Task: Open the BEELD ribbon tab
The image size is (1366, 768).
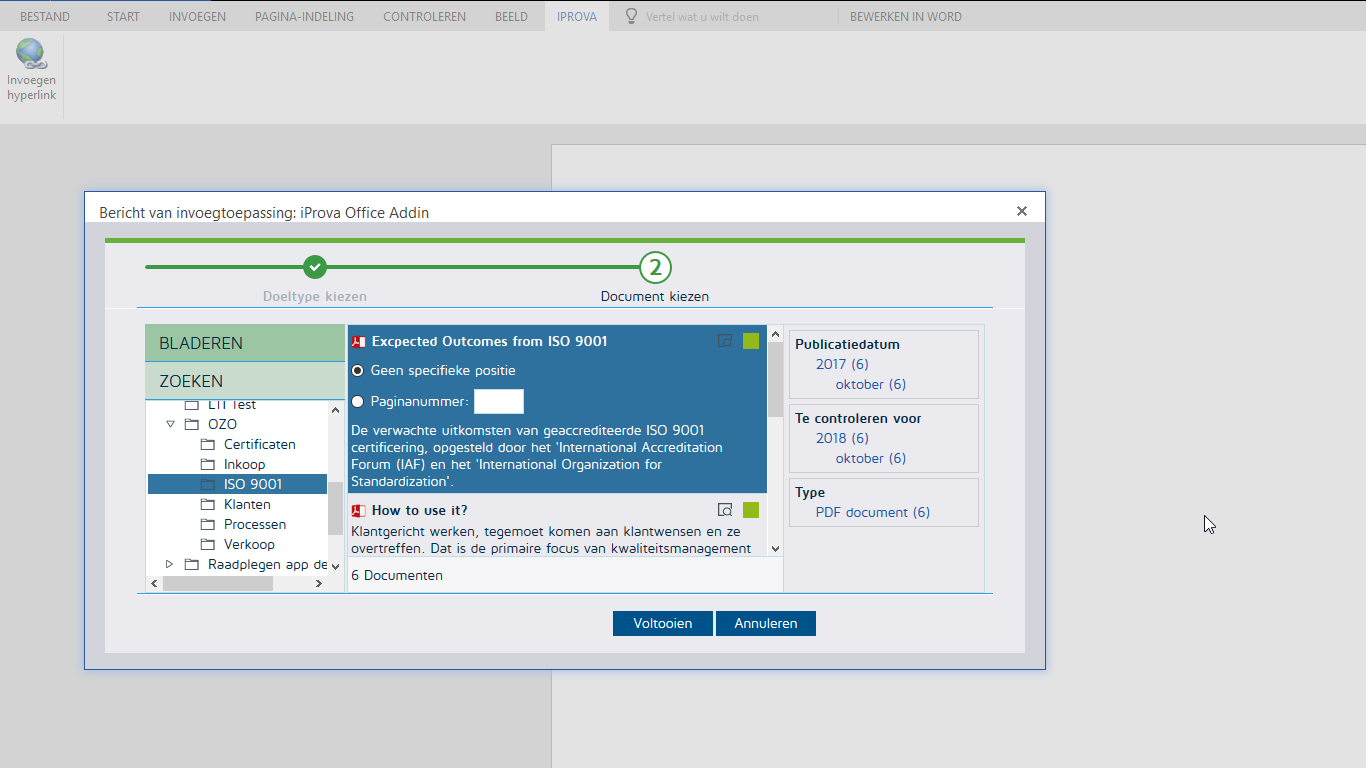Action: tap(511, 16)
